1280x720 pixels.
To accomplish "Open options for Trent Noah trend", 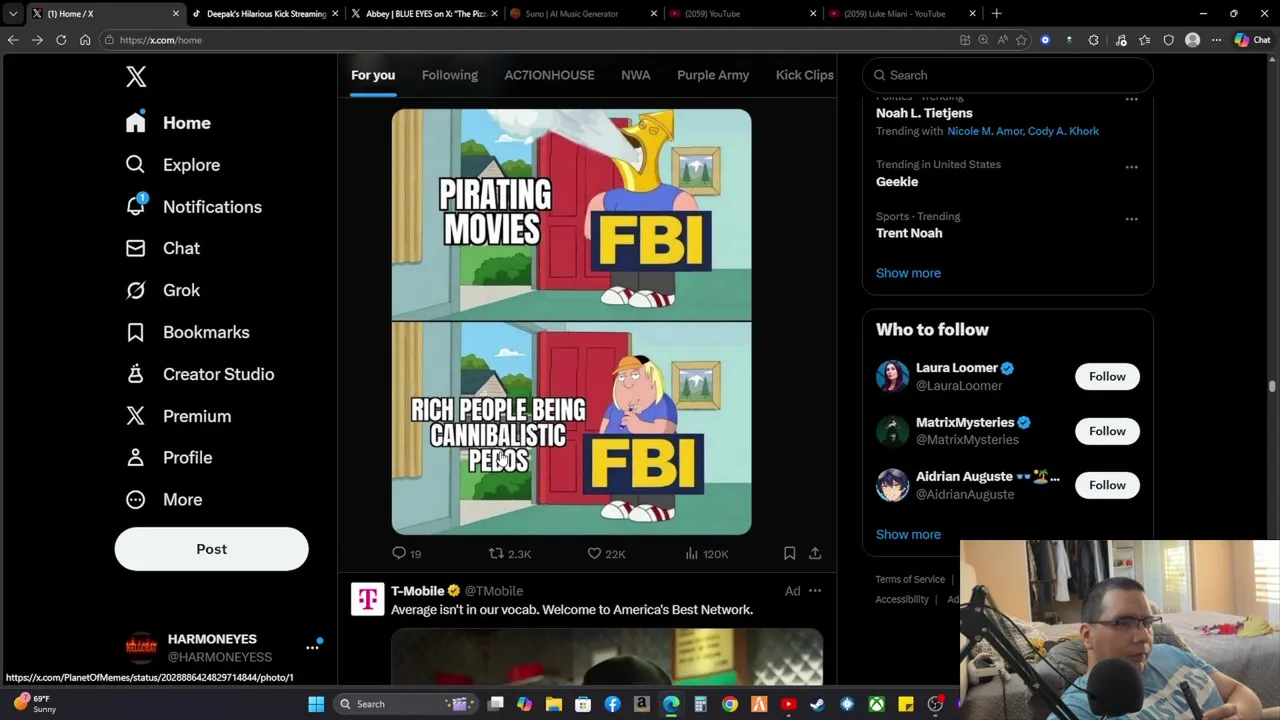I will pos(1131,219).
